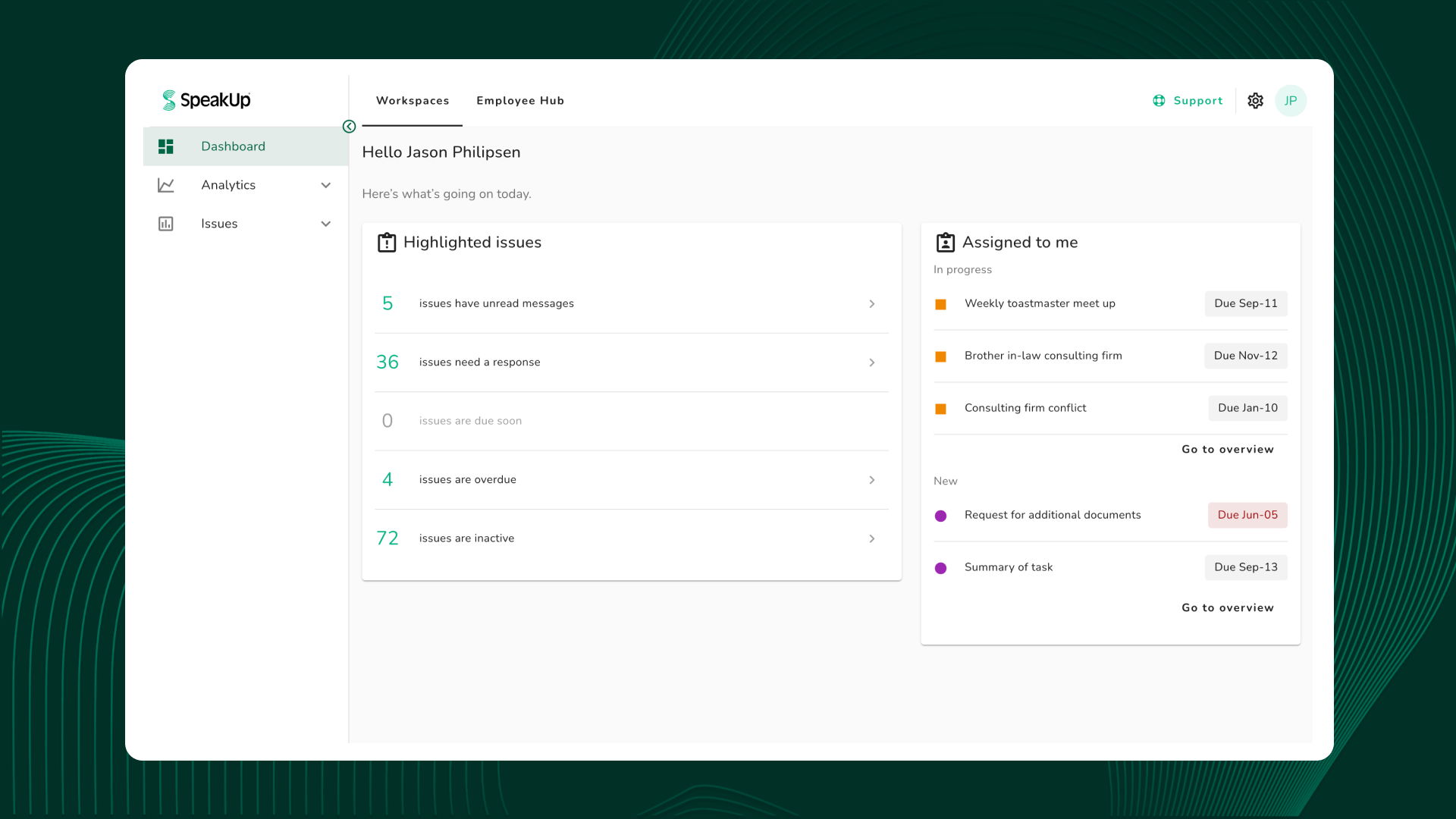
Task: Click the Assigned to me clipboard icon
Action: (x=945, y=243)
